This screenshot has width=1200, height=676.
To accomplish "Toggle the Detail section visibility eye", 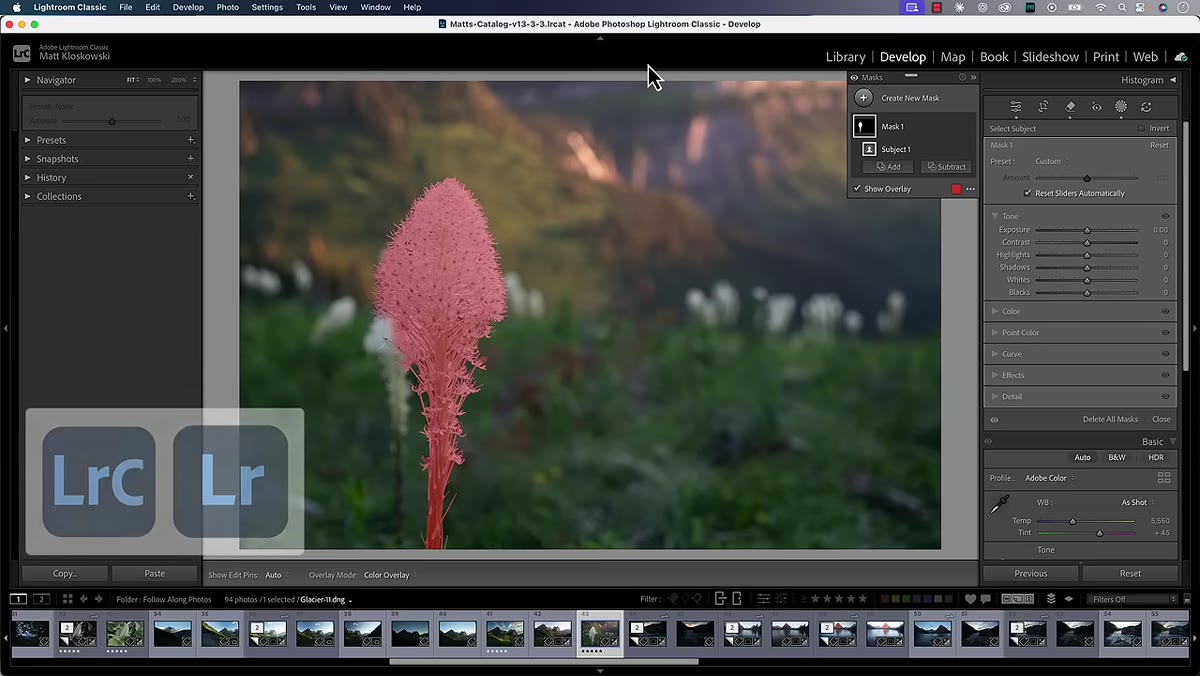I will tap(1165, 396).
